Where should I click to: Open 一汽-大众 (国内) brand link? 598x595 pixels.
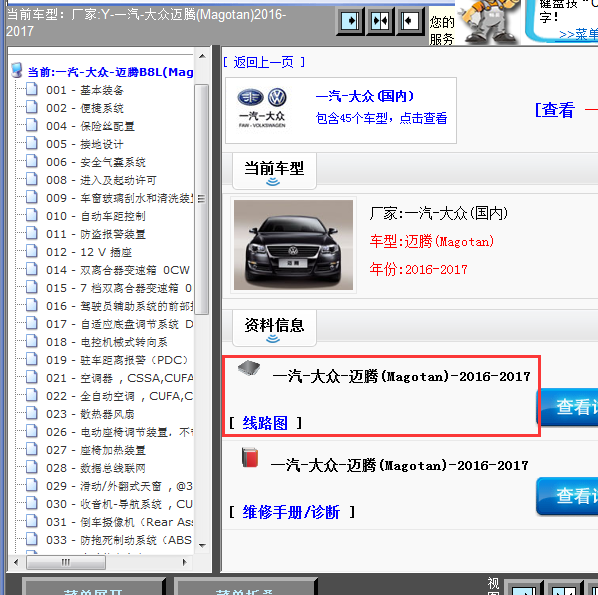click(365, 96)
